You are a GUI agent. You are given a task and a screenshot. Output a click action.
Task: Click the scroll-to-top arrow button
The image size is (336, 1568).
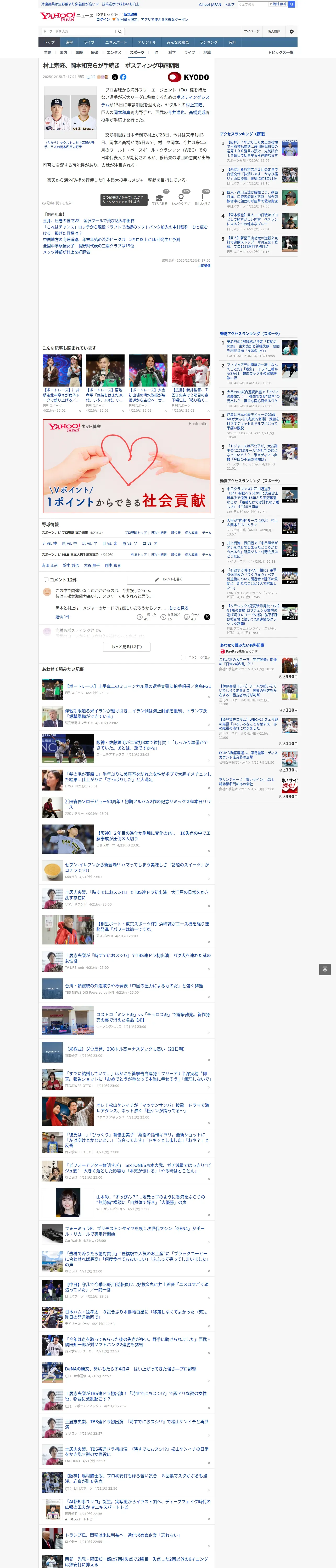pyautogui.click(x=324, y=970)
